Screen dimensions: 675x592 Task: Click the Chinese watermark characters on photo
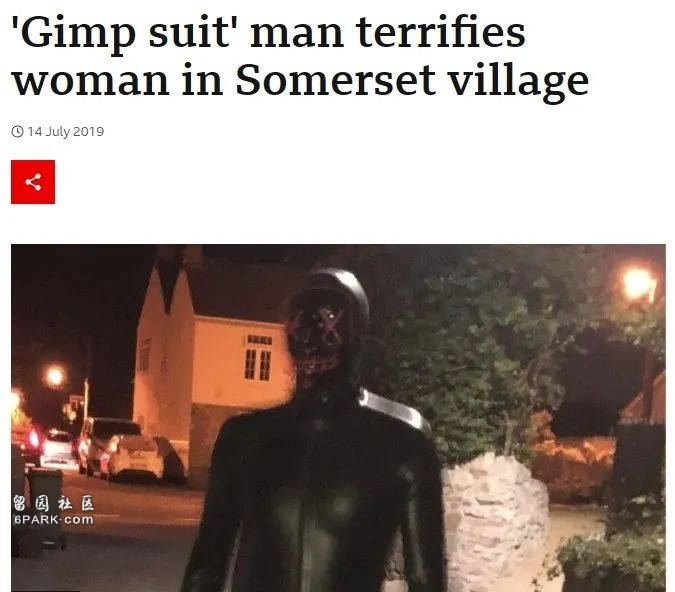point(53,503)
